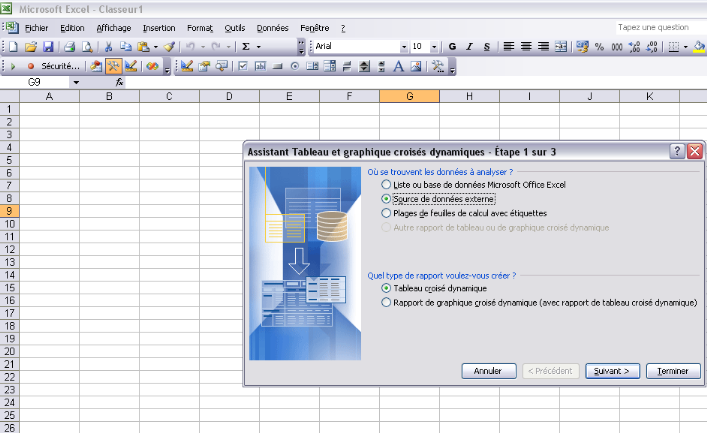The height and width of the screenshot is (433, 707).
Task: Click the 'Suivant >' button
Action: (611, 370)
